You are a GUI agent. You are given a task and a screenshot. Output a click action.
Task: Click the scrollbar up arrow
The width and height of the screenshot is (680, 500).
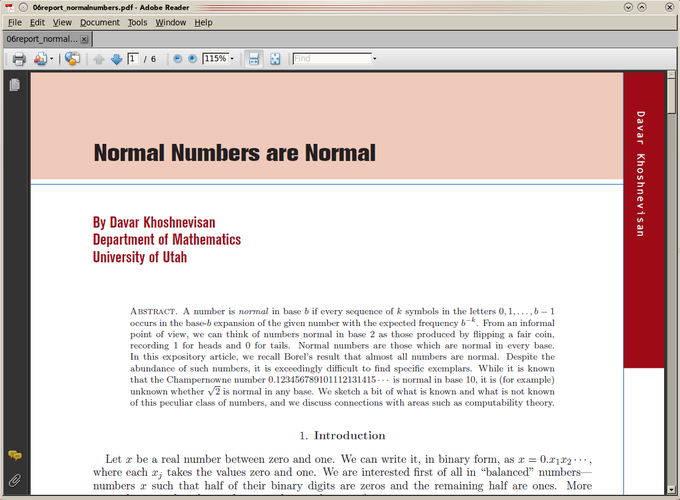coord(671,75)
